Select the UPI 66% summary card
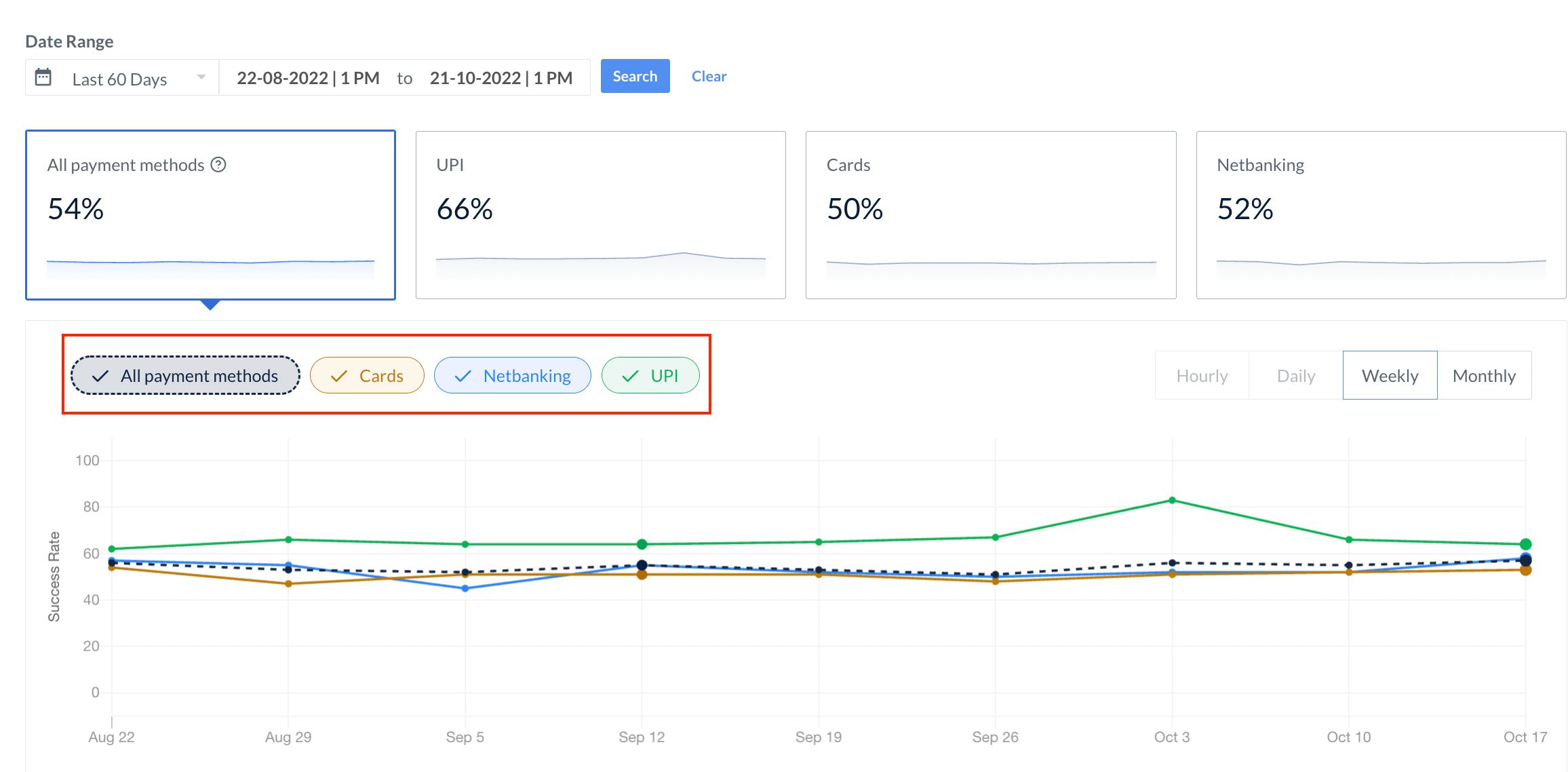Viewport: 1568px width, 772px height. tap(600, 214)
